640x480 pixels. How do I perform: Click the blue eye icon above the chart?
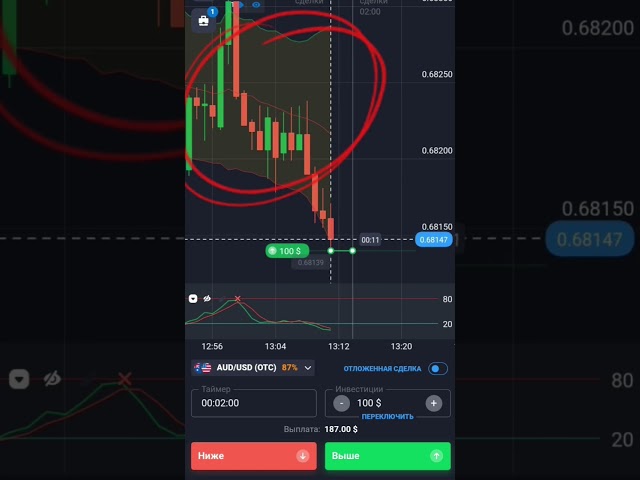(x=256, y=5)
